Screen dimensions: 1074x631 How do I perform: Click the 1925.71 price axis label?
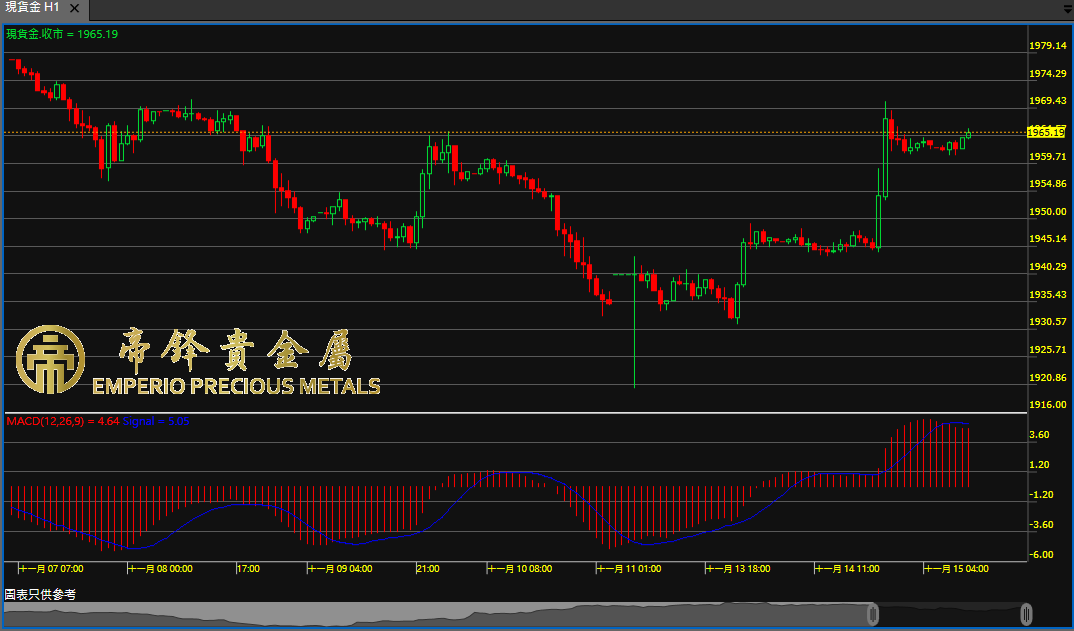click(x=1048, y=349)
